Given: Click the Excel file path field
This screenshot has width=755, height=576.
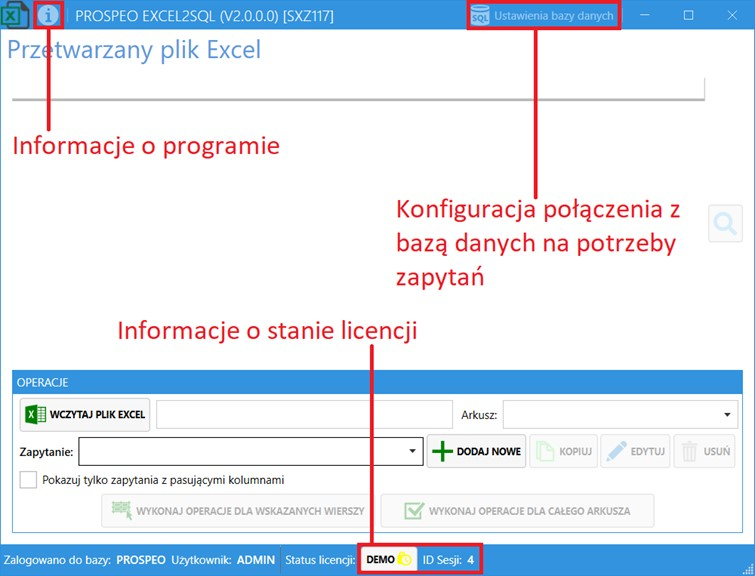Looking at the screenshot, I should coord(304,415).
